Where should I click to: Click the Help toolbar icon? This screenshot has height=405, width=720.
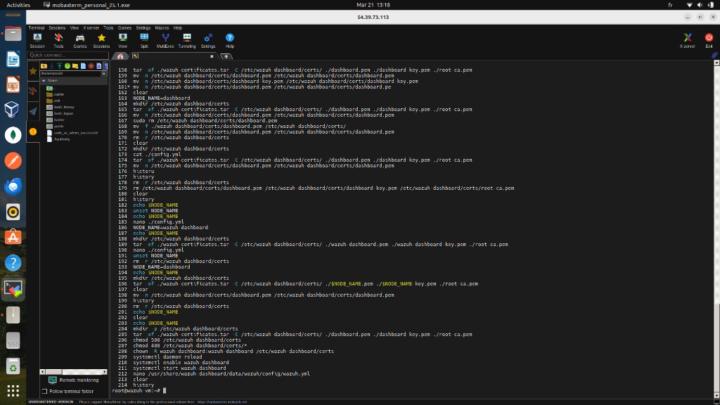click(230, 40)
